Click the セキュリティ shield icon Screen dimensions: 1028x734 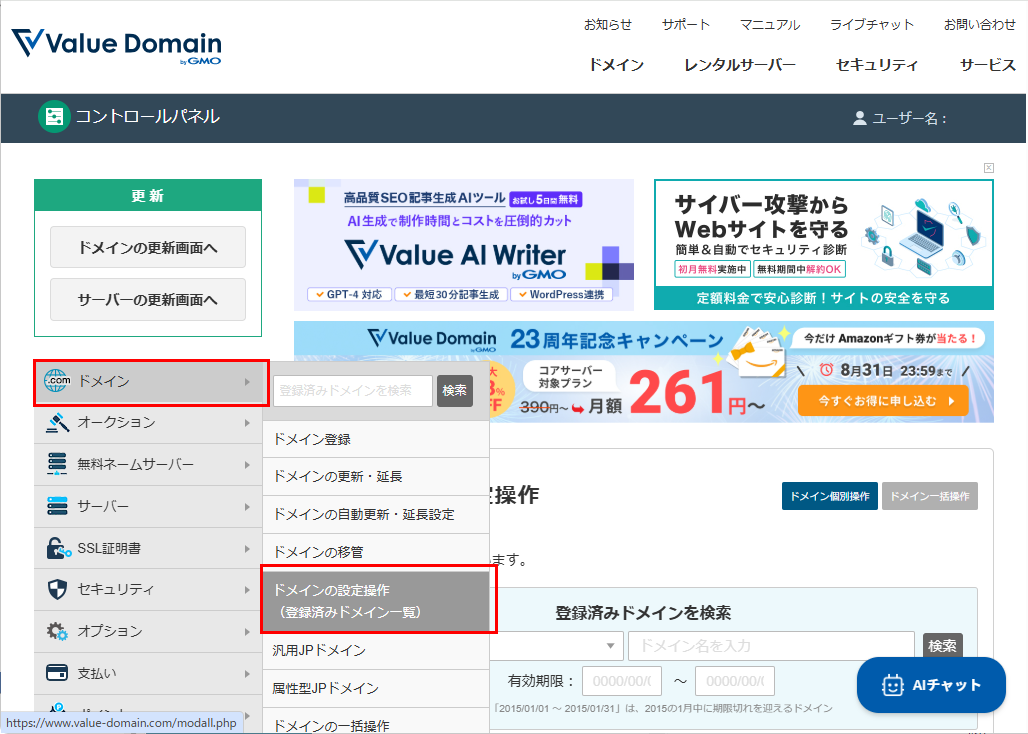point(57,589)
